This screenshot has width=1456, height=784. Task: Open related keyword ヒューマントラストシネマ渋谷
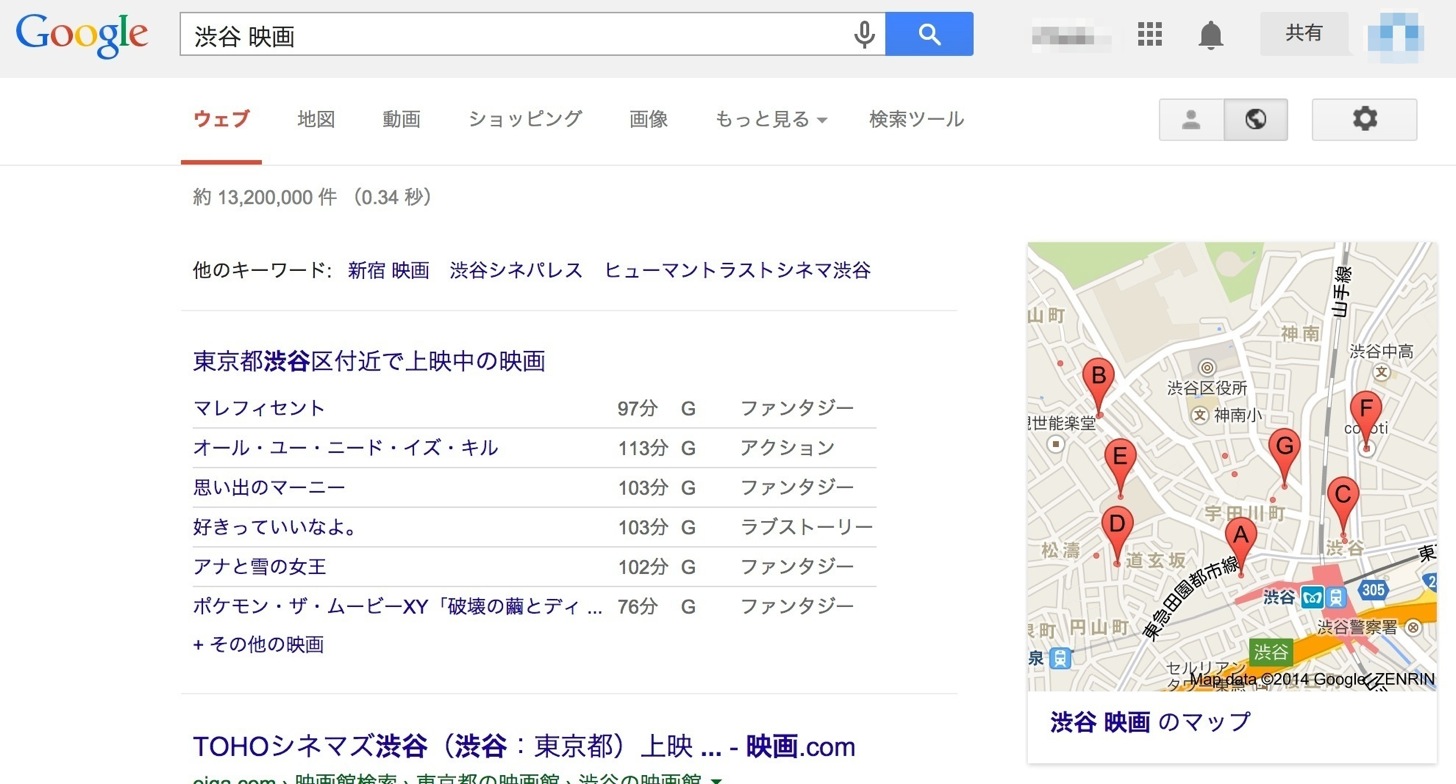[737, 270]
